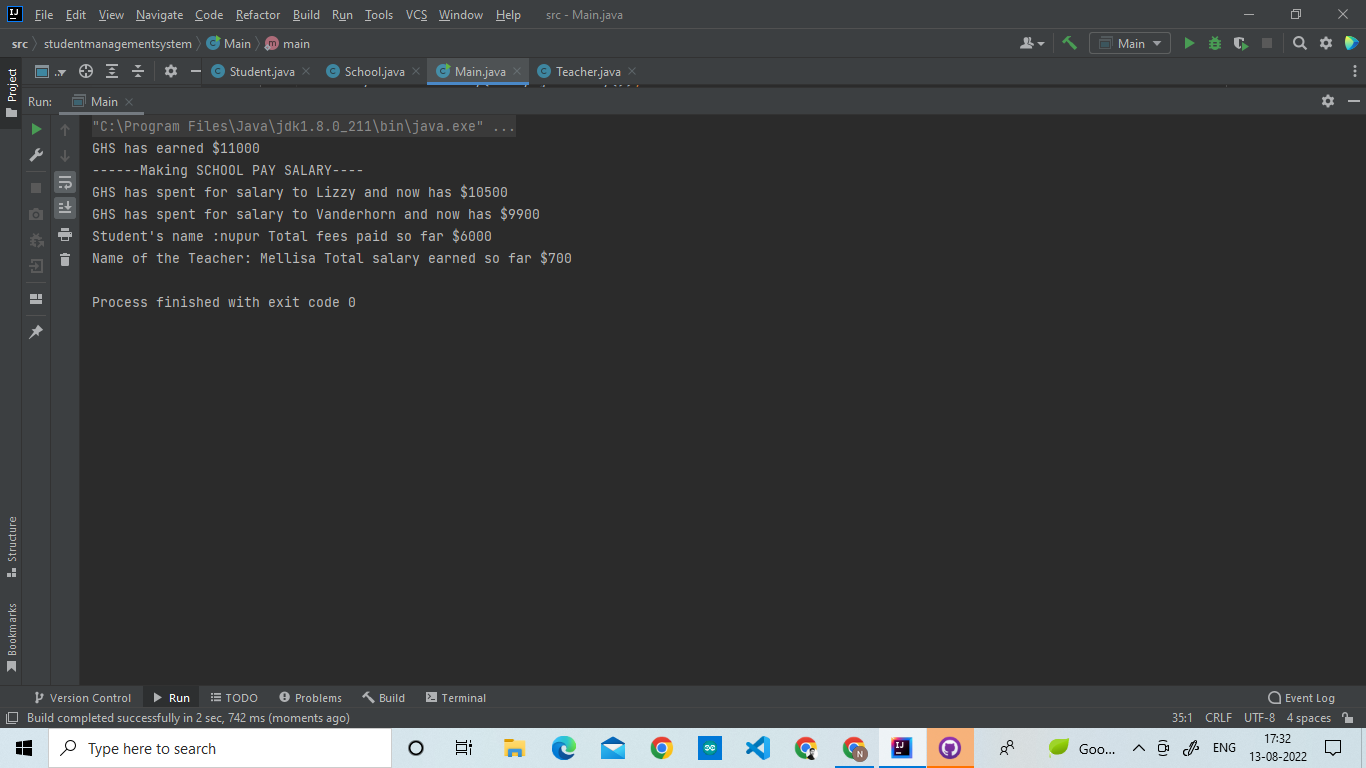
Task: Run Main with coverage
Action: coord(1240,44)
